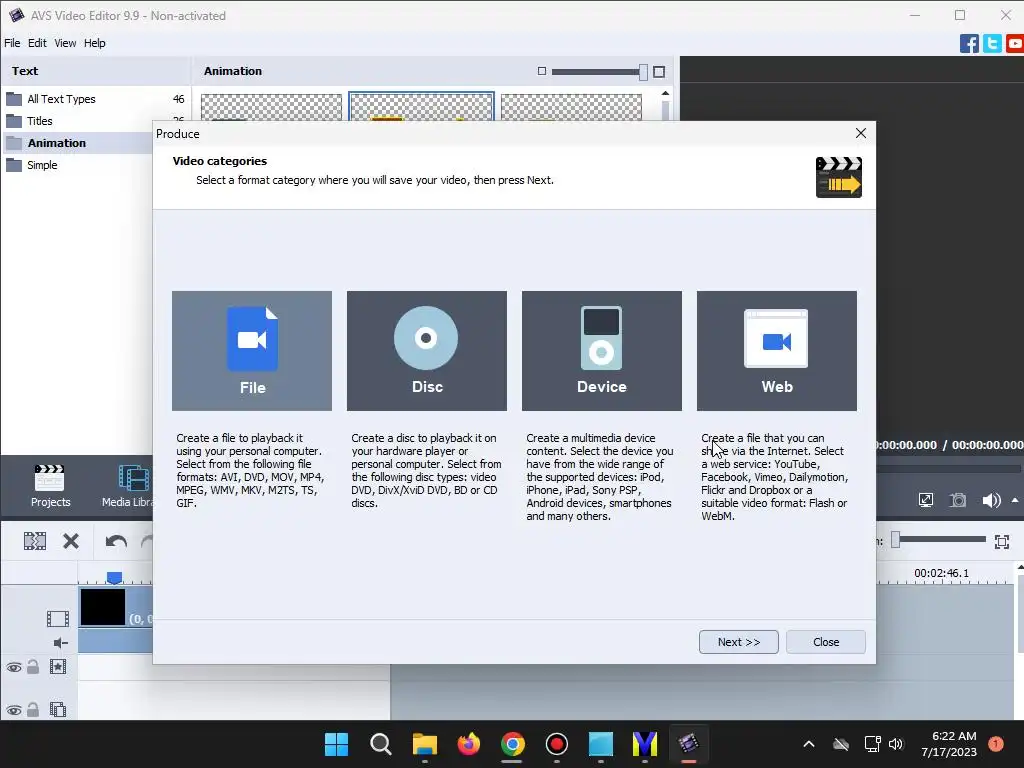This screenshot has width=1024, height=768.
Task: Open Firefox from taskbar
Action: click(468, 744)
